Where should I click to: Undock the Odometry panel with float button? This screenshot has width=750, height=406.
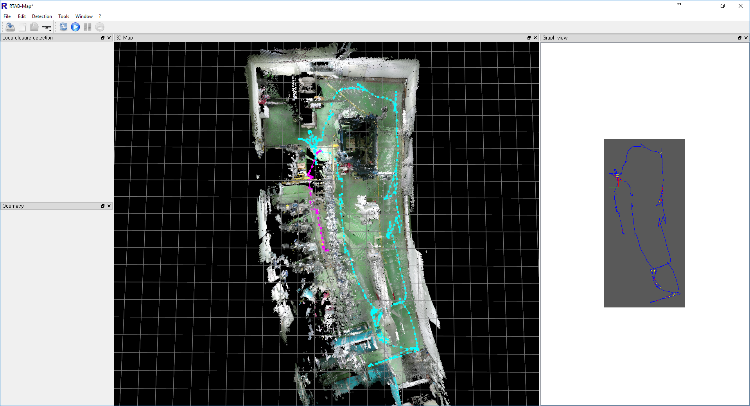(102, 206)
